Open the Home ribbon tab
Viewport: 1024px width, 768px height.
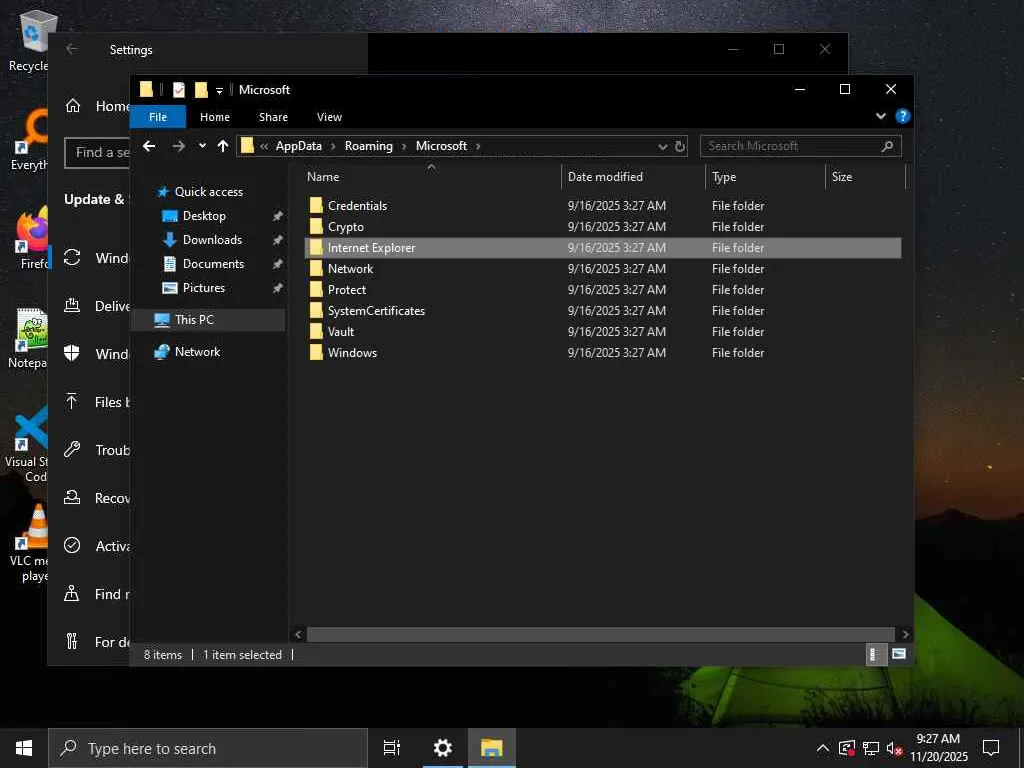(x=215, y=117)
